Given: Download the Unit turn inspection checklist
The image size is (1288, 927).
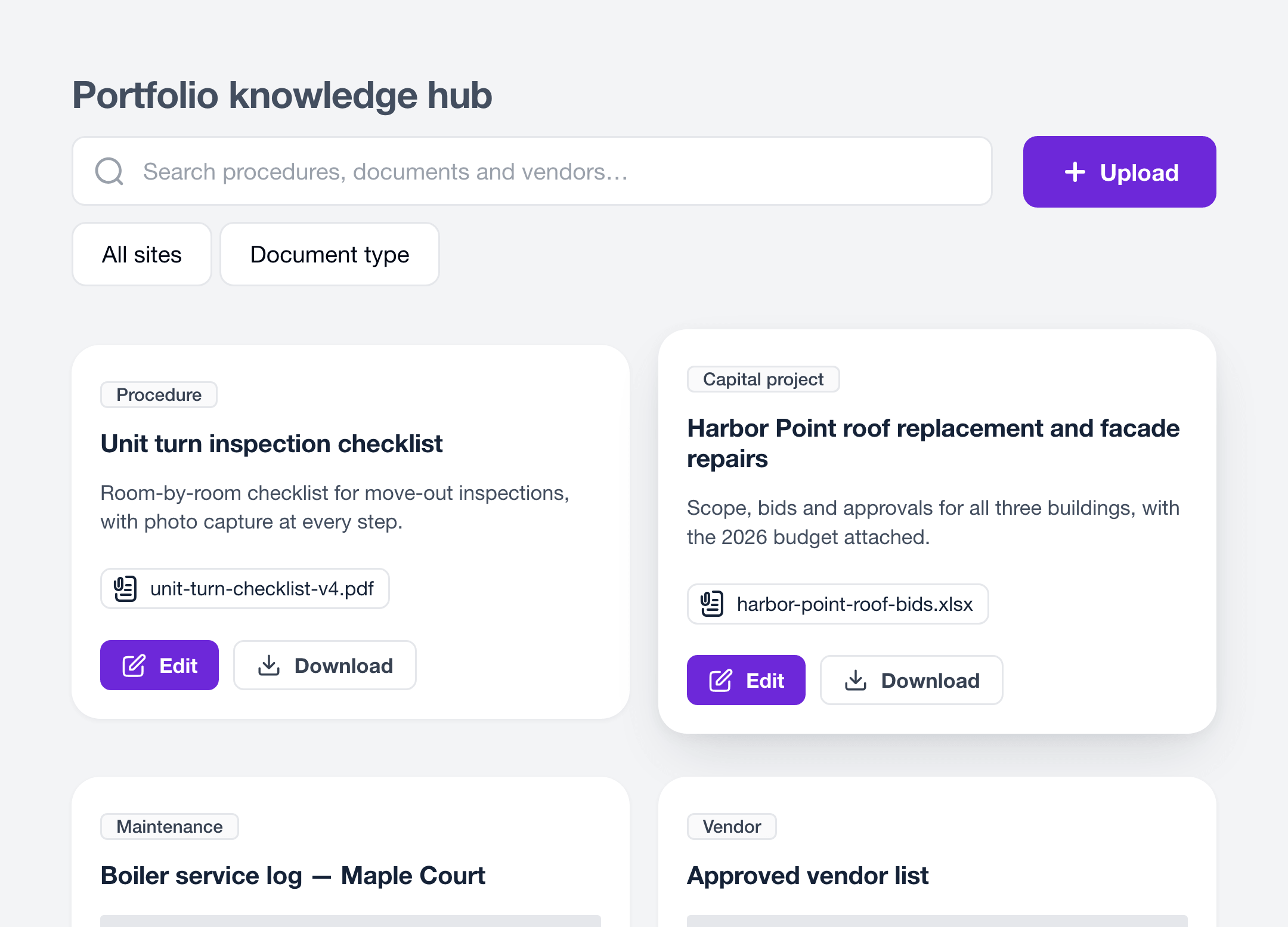Looking at the screenshot, I should tap(325, 665).
